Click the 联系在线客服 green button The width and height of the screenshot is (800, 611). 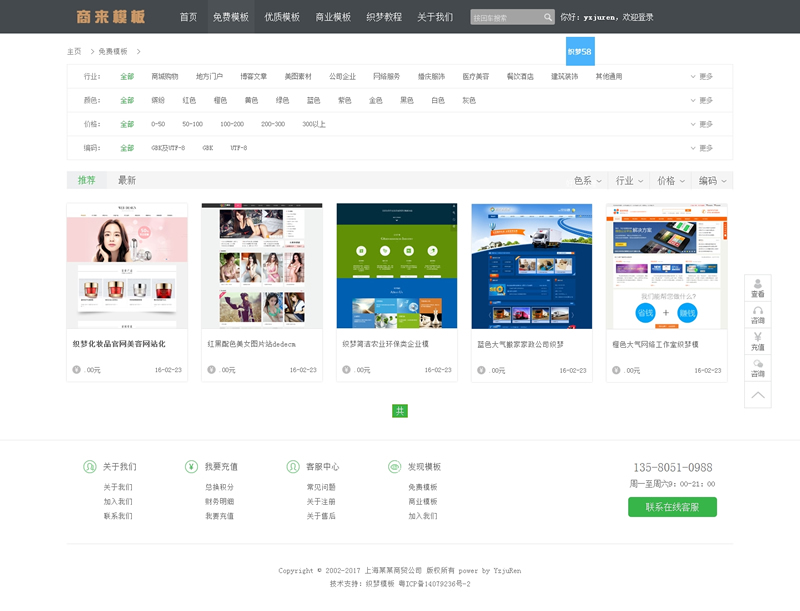672,507
